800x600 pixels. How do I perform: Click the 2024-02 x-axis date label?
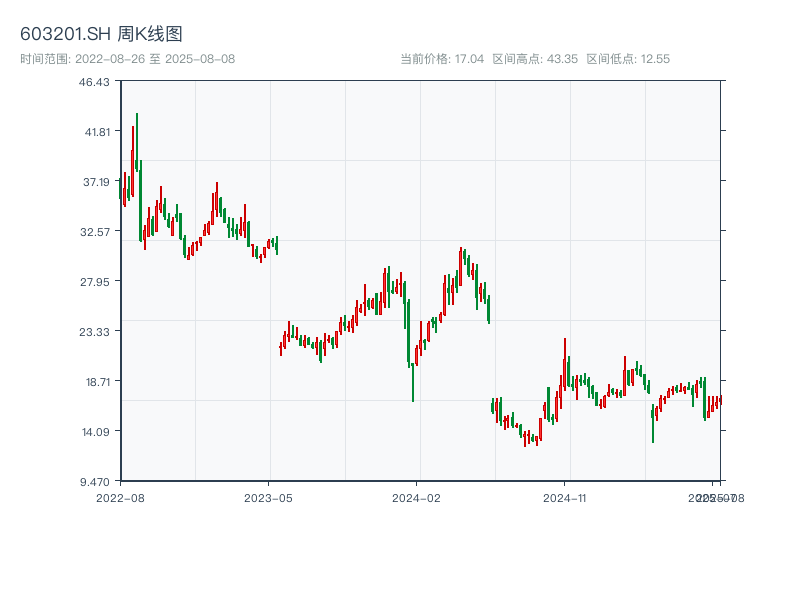click(417, 497)
